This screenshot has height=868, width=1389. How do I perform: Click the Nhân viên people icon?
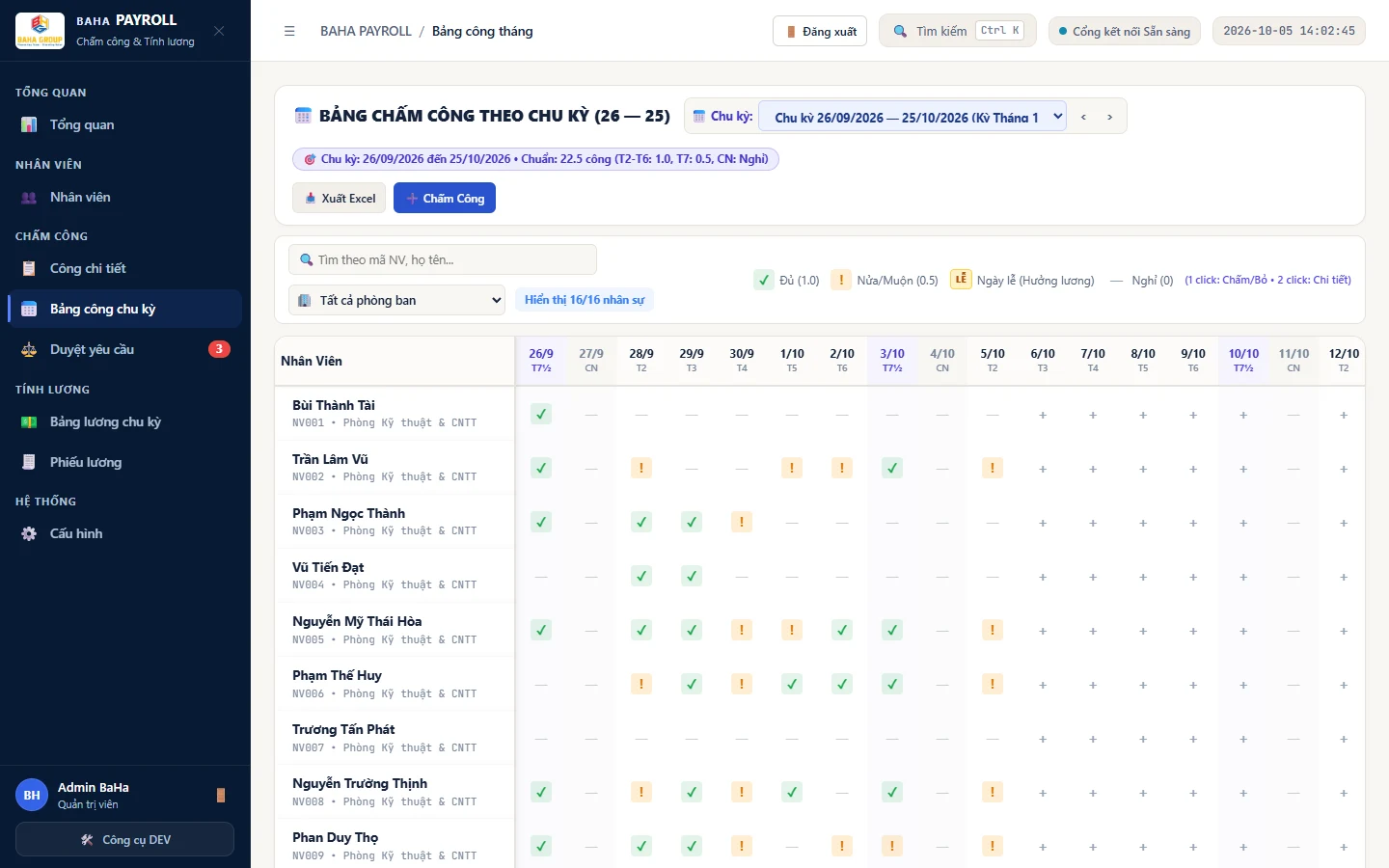click(29, 197)
